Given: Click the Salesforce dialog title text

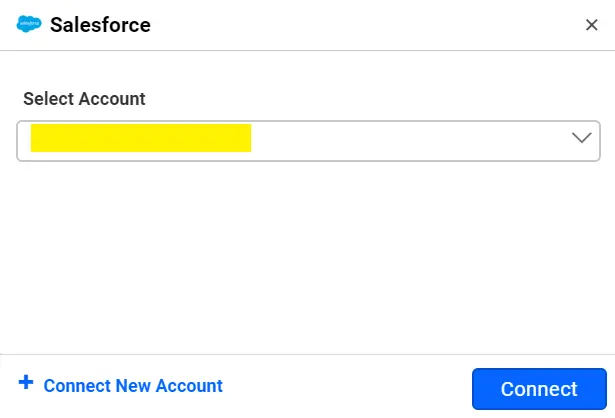Looking at the screenshot, I should point(100,25).
